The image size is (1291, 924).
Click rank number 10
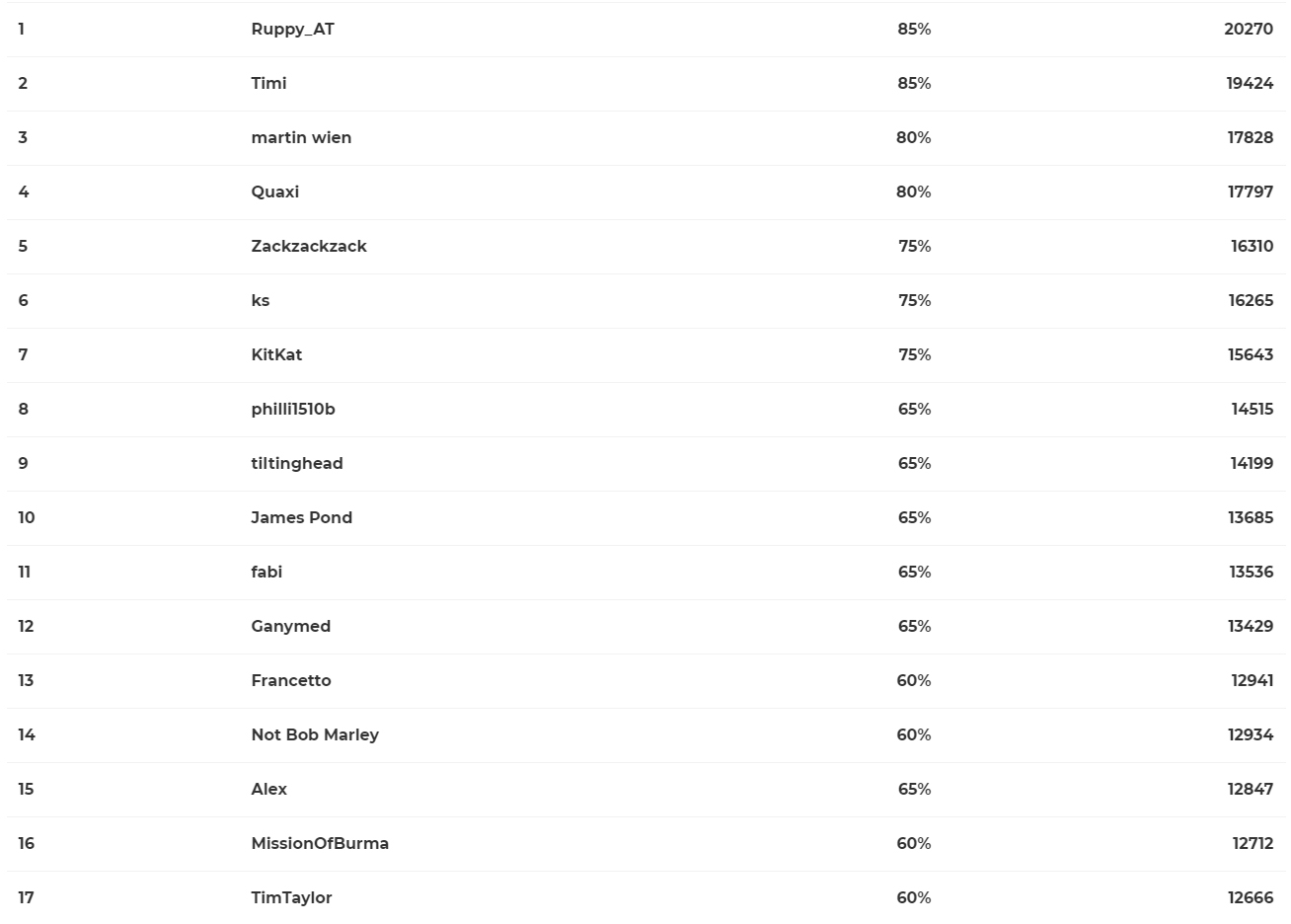click(x=26, y=517)
